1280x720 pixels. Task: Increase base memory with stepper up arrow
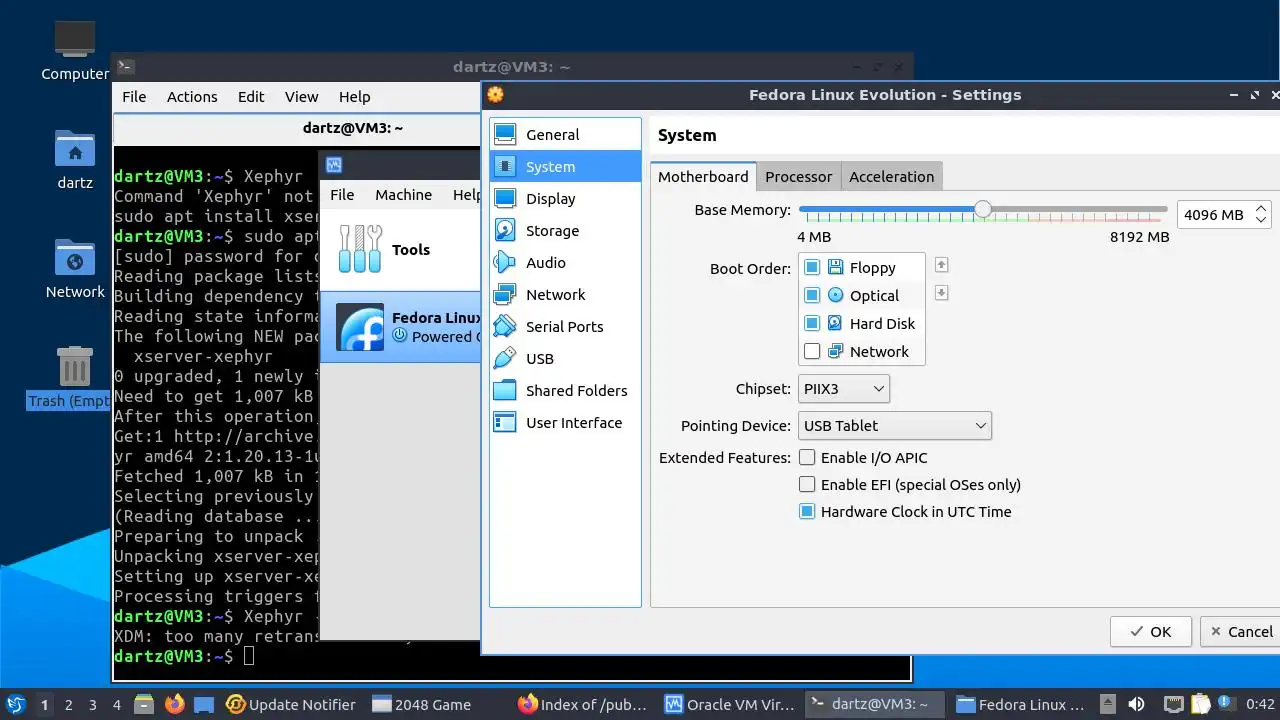1261,208
